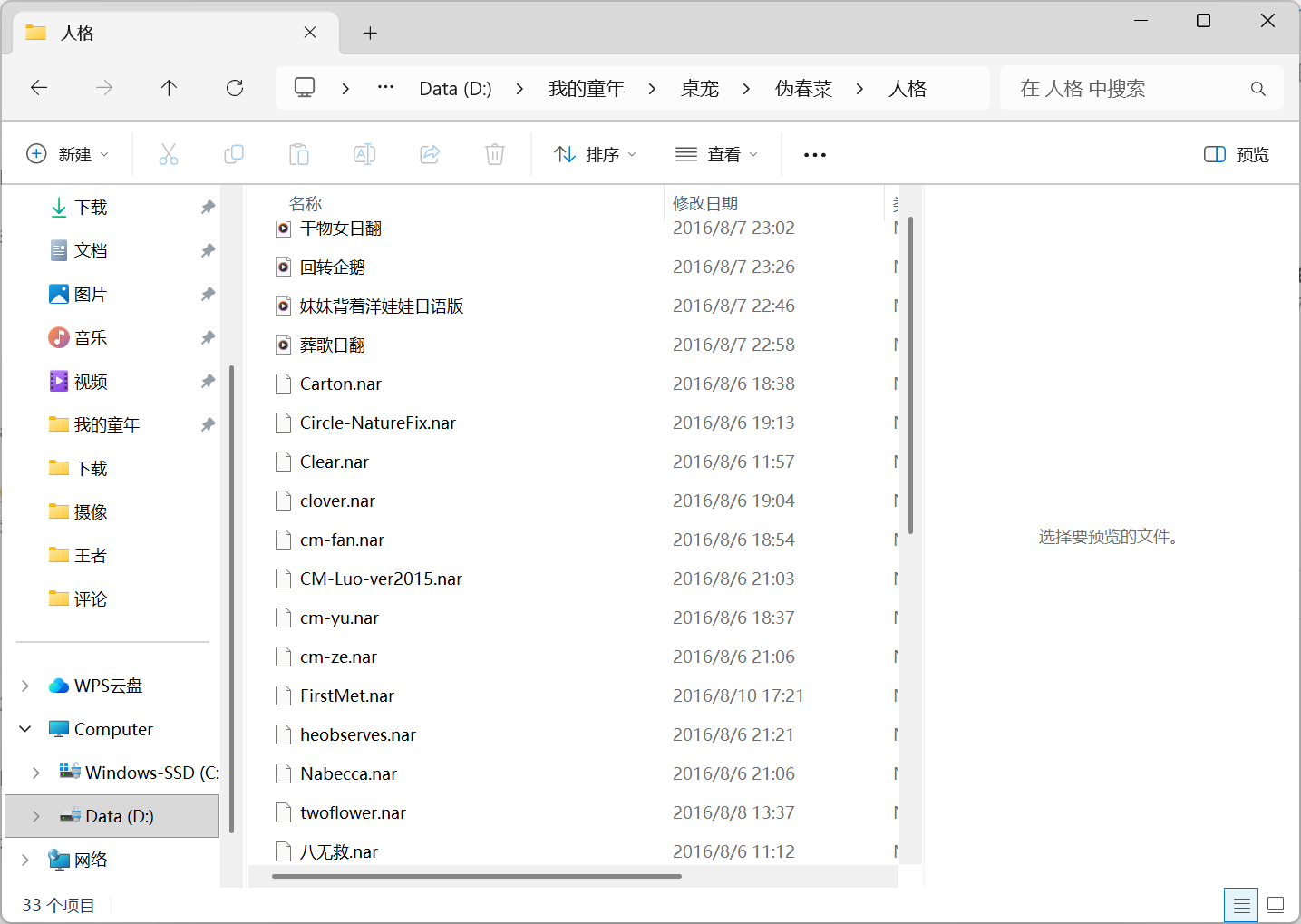
Task: Toggle the 预览 preview pane
Action: pyautogui.click(x=1237, y=155)
